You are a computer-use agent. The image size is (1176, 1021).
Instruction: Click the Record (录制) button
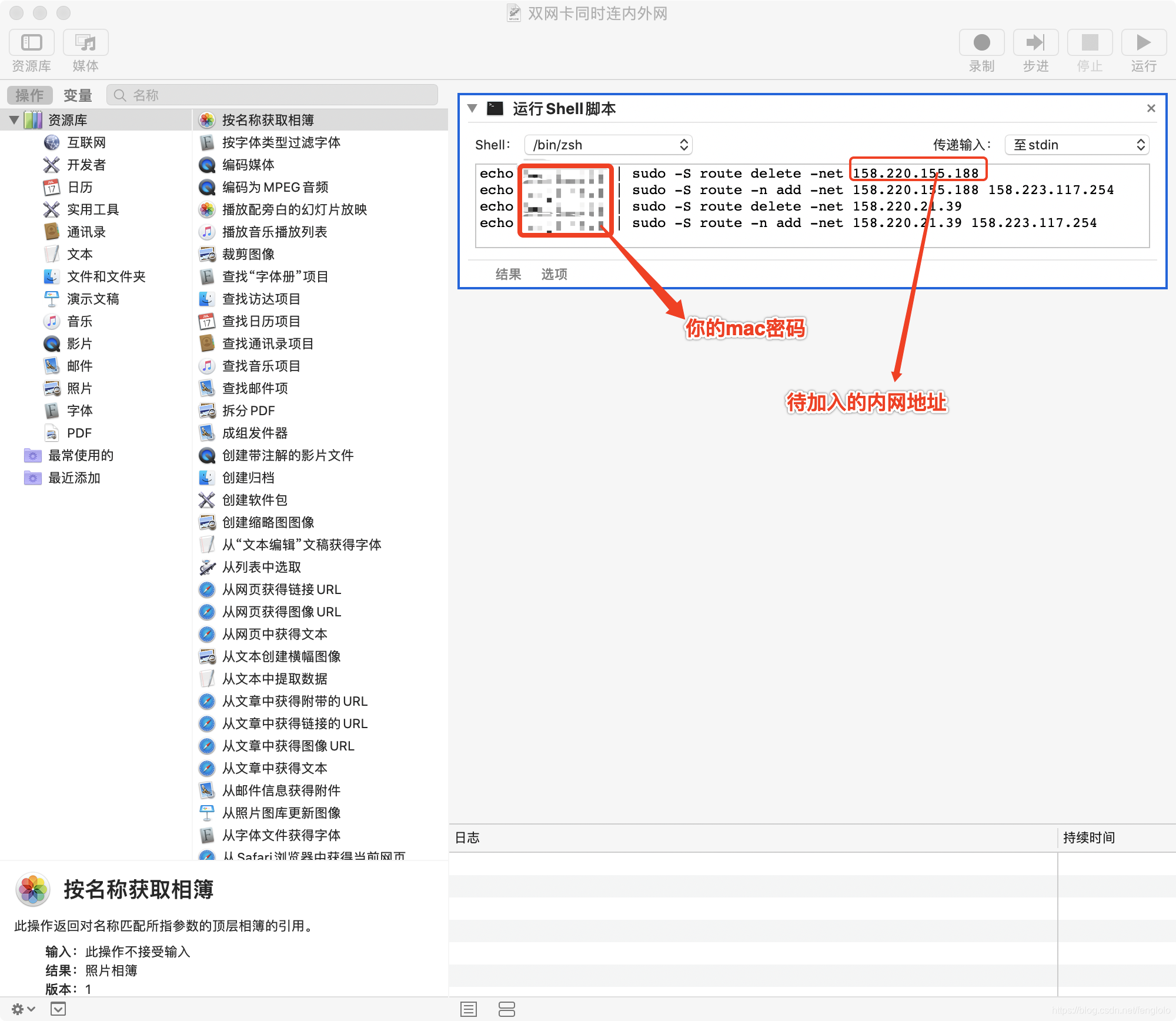[x=981, y=42]
